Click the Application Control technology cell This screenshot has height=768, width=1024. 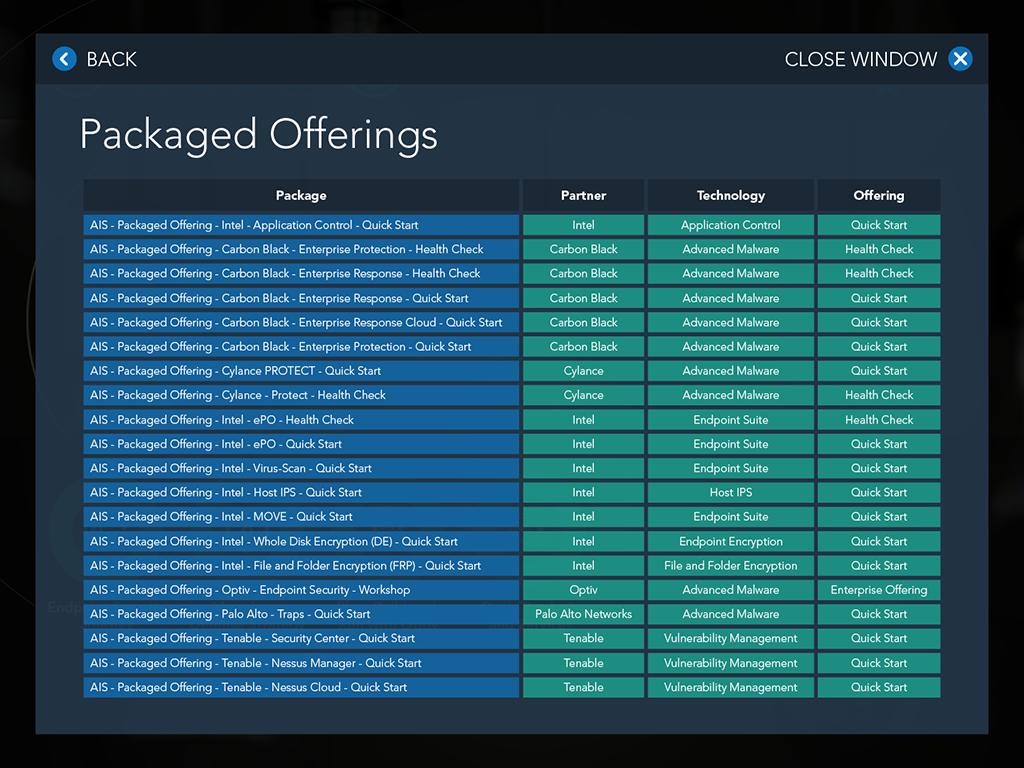(731, 225)
